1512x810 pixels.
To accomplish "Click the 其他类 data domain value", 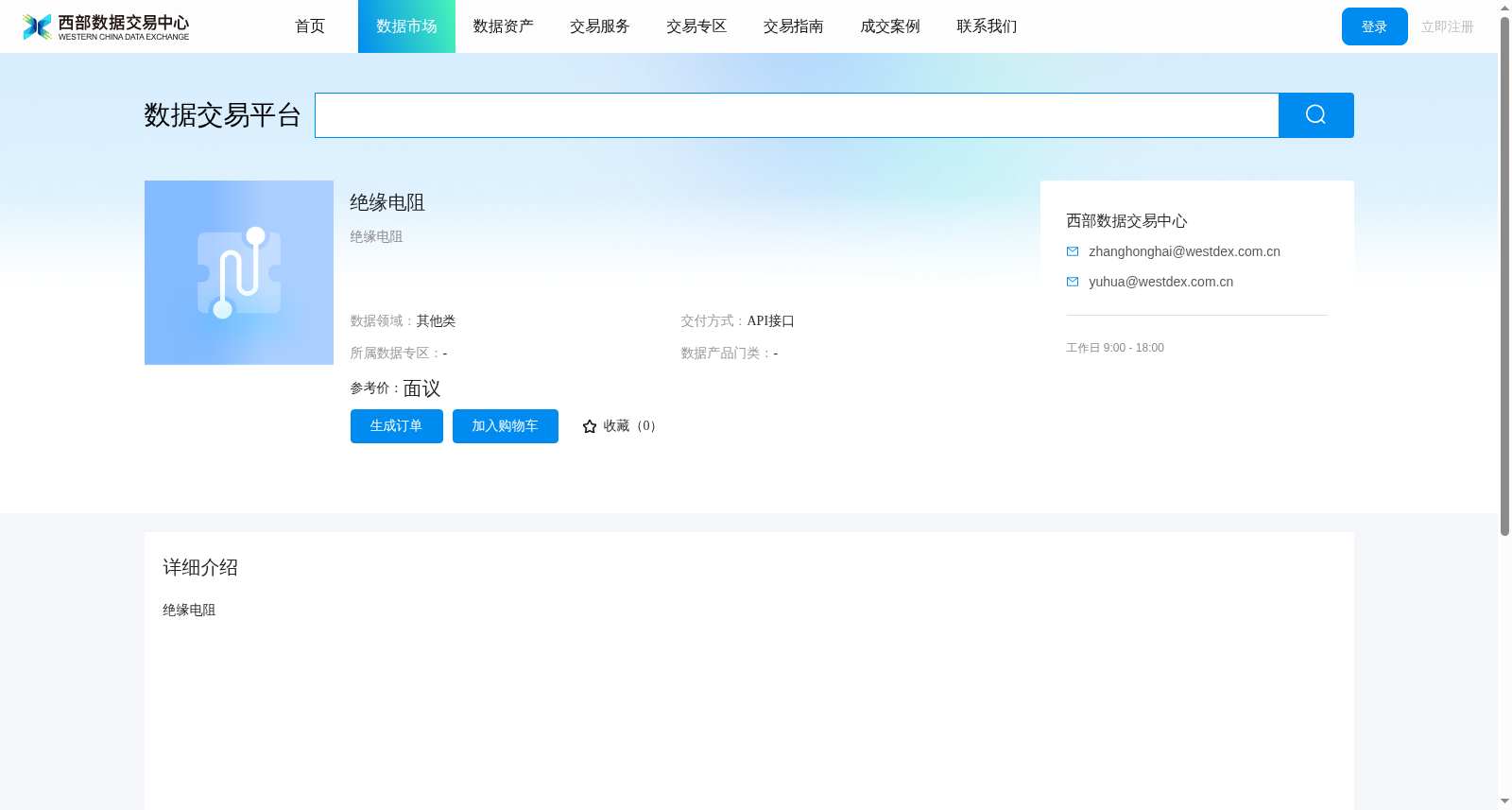I will (436, 321).
